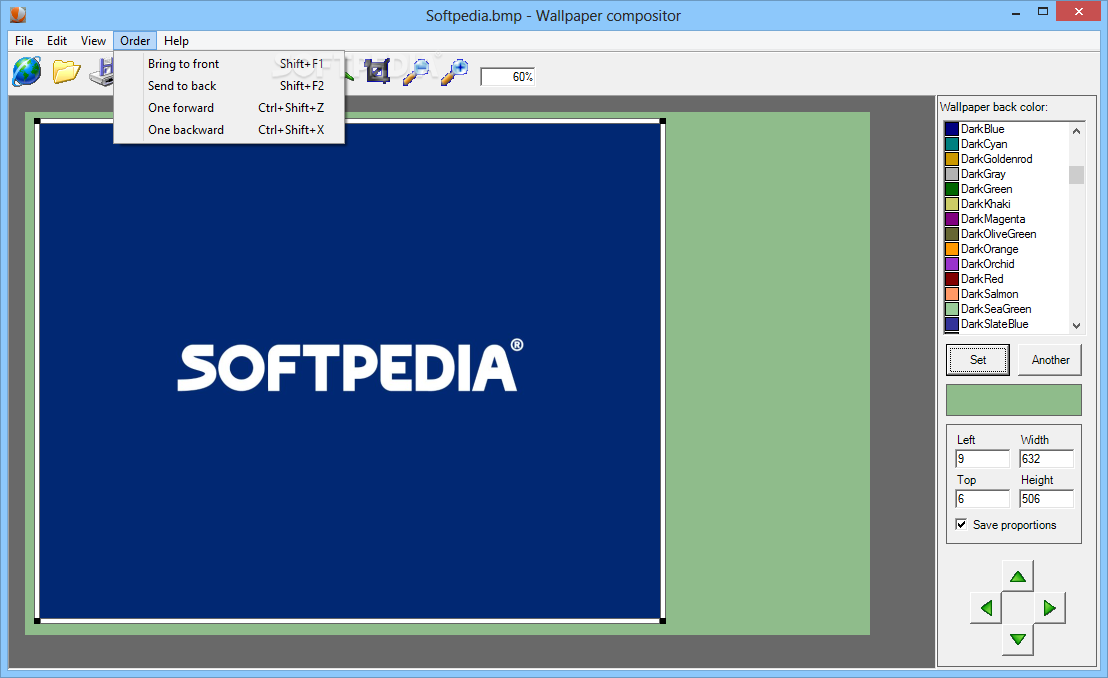This screenshot has width=1108, height=678.
Task: Pick DarkKhaki in color list
Action: tap(1006, 204)
